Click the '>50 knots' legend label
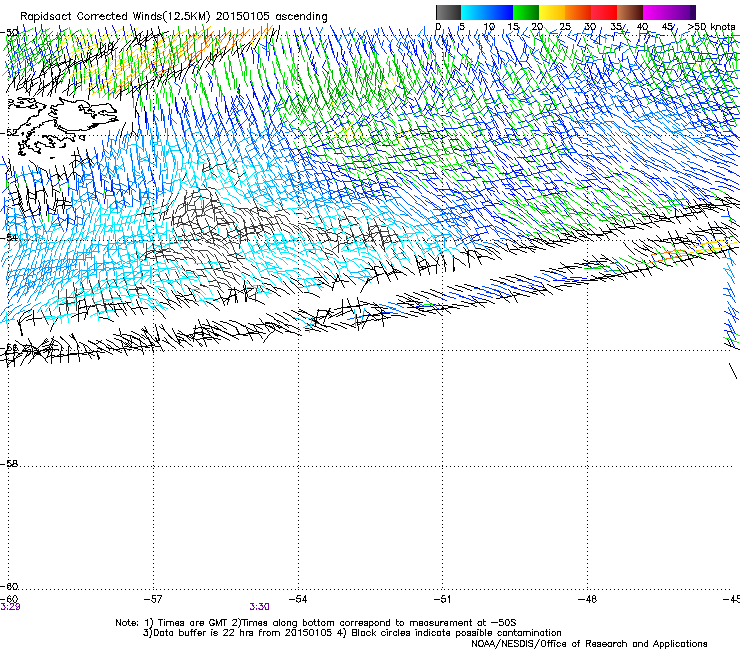This screenshot has width=740, height=650. pos(712,27)
